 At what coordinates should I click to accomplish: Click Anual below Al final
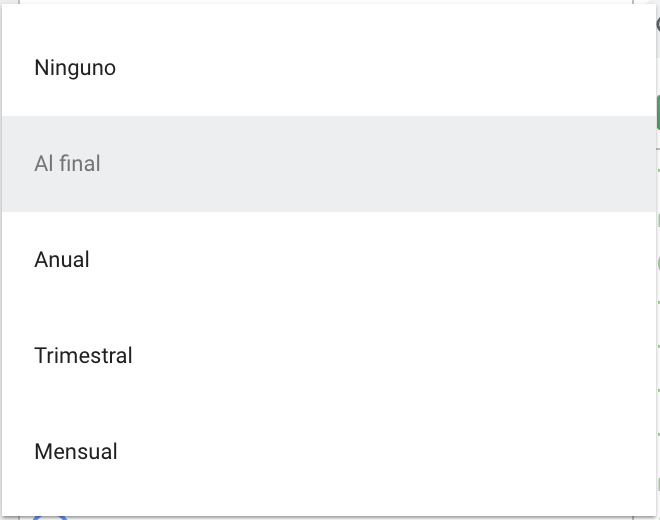click(x=62, y=260)
